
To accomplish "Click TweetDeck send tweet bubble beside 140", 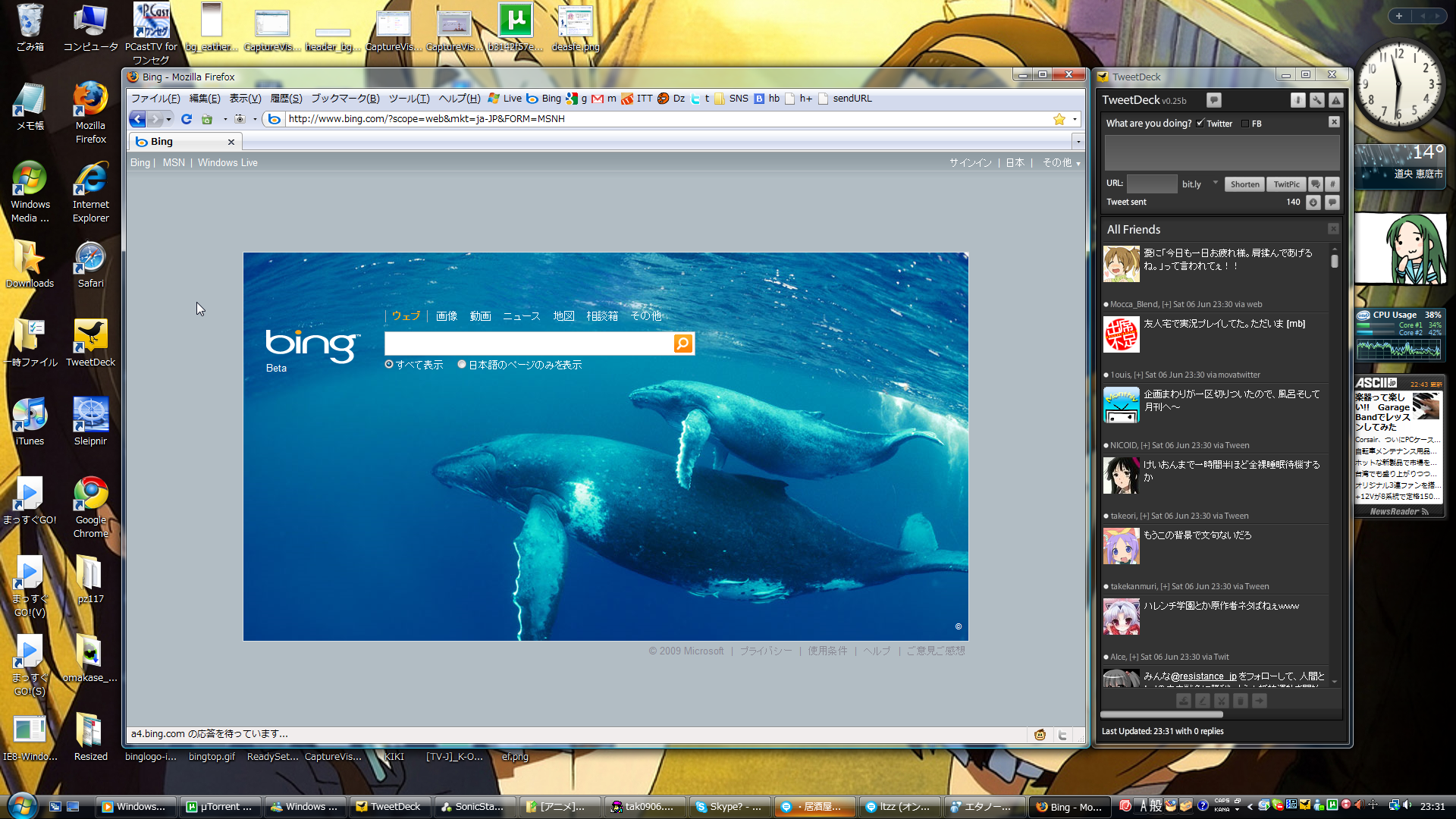I will pyautogui.click(x=1332, y=202).
